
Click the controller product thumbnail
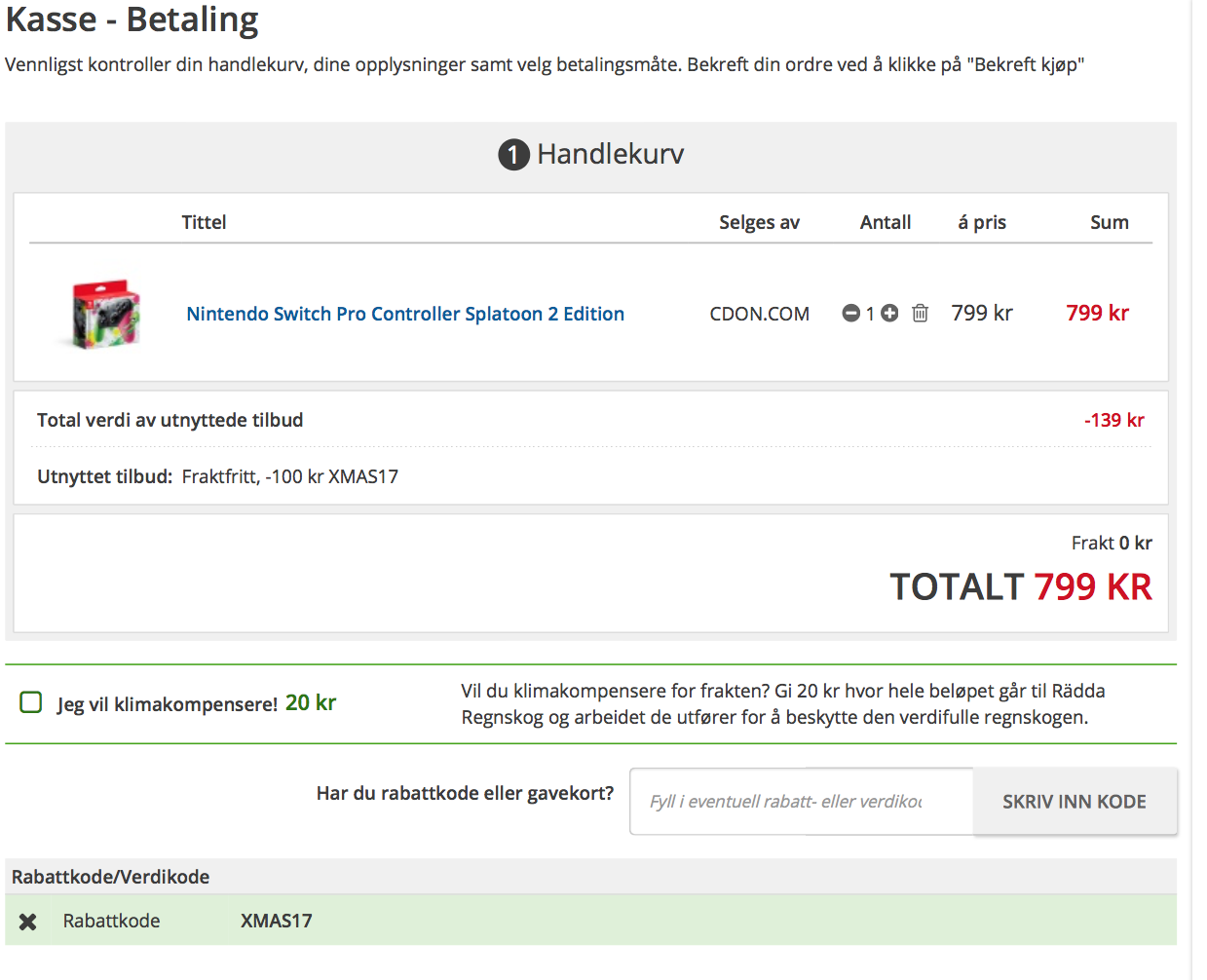(x=105, y=314)
